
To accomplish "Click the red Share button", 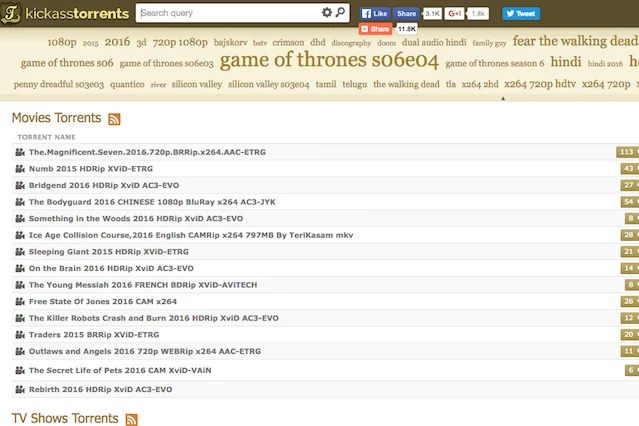I will click(x=375, y=29).
